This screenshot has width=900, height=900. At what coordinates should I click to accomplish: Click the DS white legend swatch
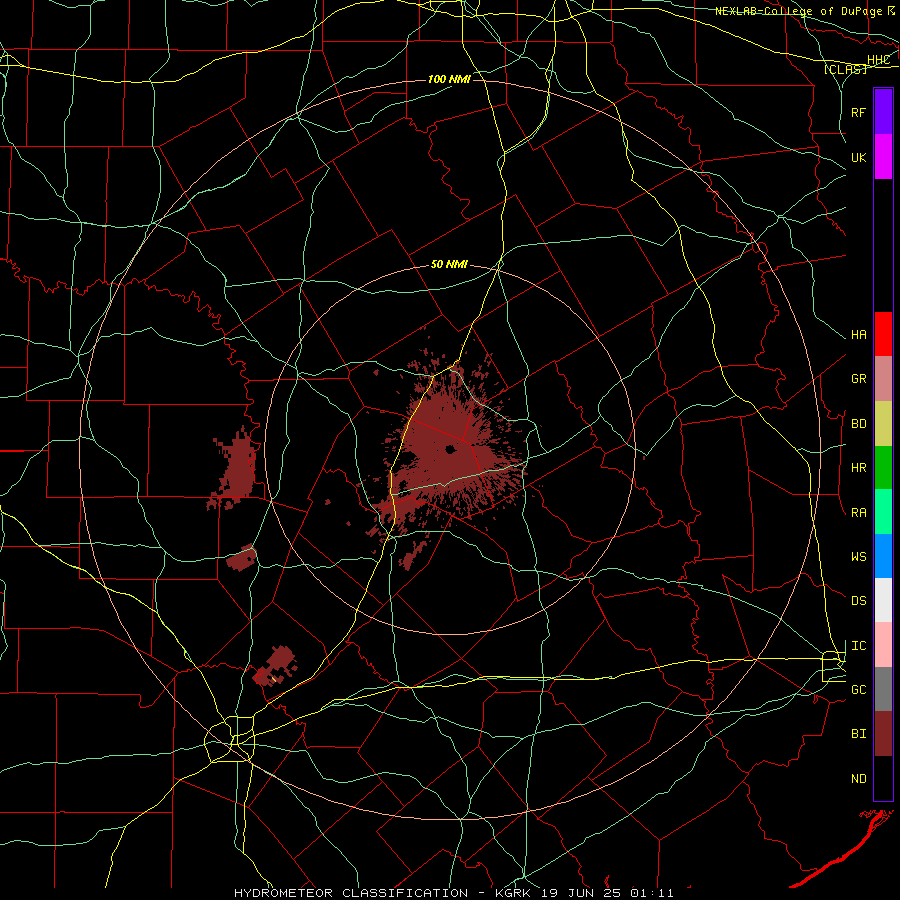click(x=883, y=600)
